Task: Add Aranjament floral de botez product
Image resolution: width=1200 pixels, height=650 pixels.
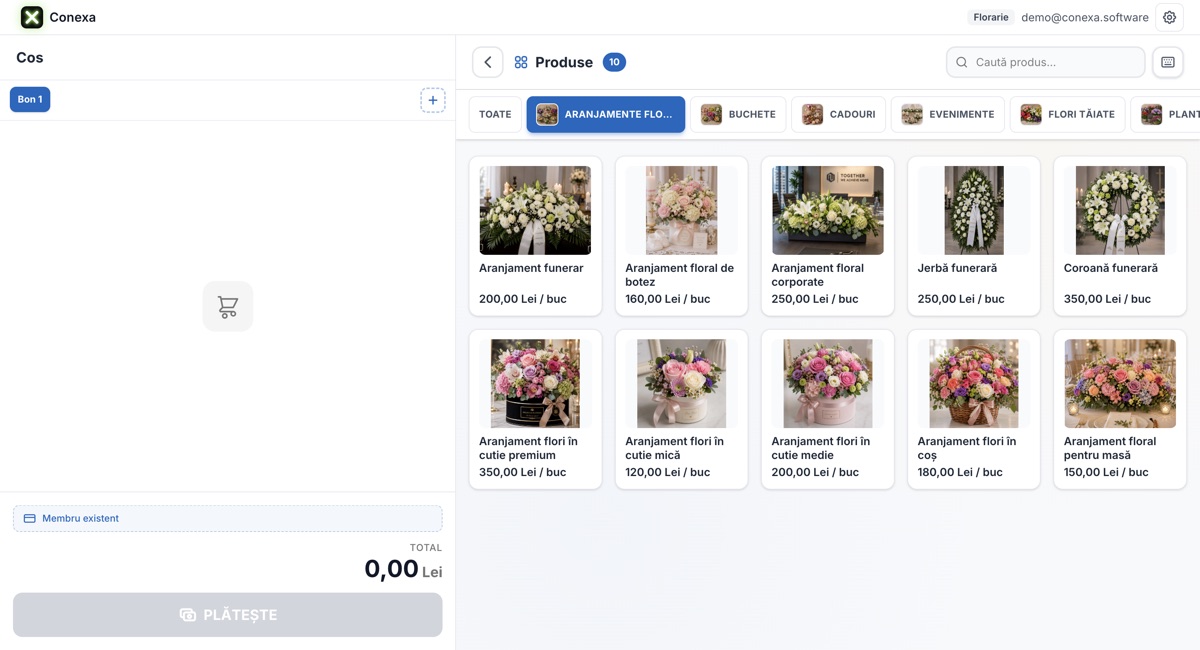Action: tap(681, 236)
